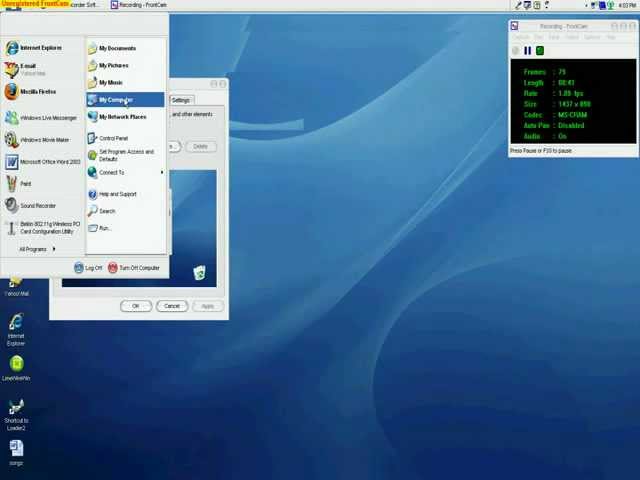Screen dimensions: 640x480
Task: Open Sound Recorder
Action: 42,206
